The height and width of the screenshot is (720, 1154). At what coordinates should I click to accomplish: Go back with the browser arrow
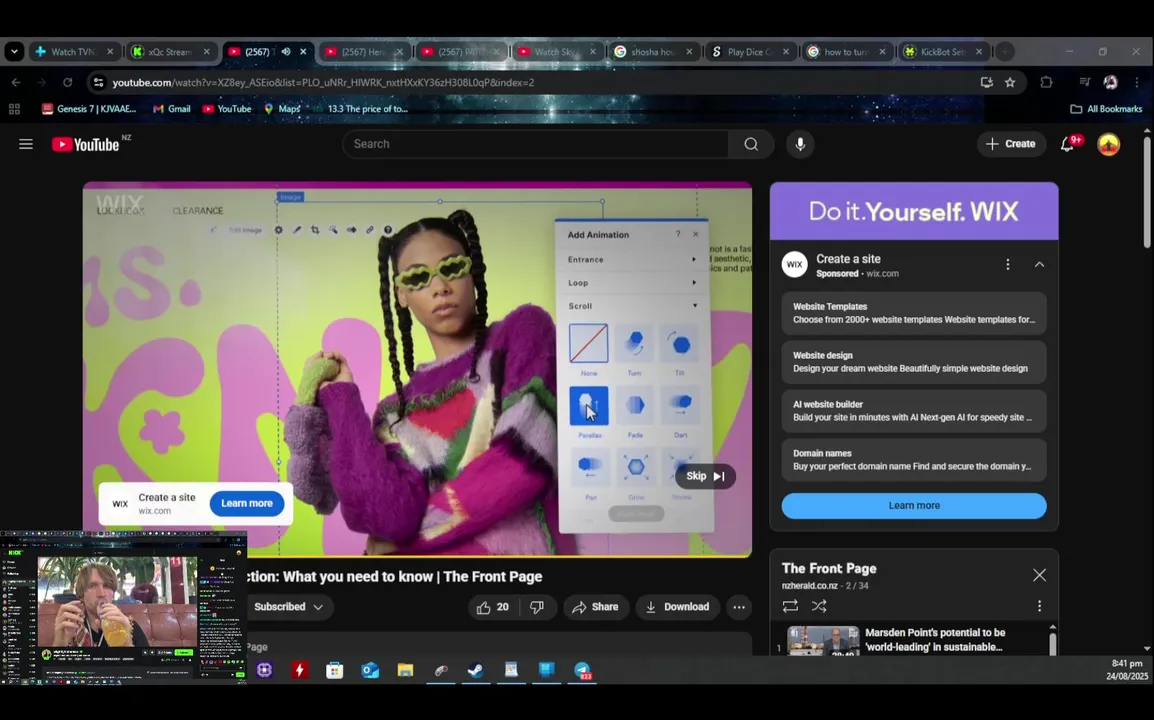16,82
